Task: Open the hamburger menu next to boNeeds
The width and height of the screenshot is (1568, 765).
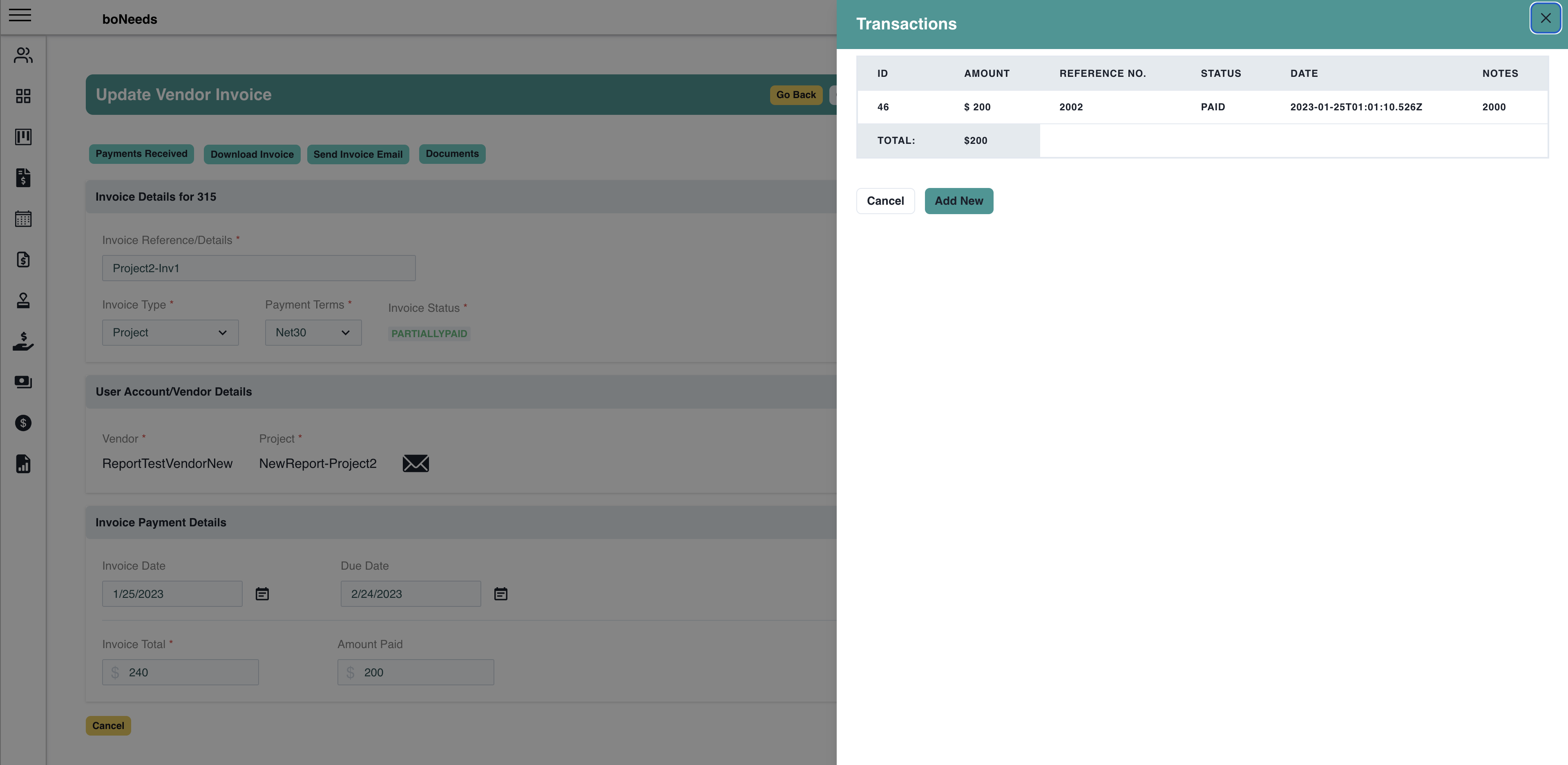Action: coord(20,16)
